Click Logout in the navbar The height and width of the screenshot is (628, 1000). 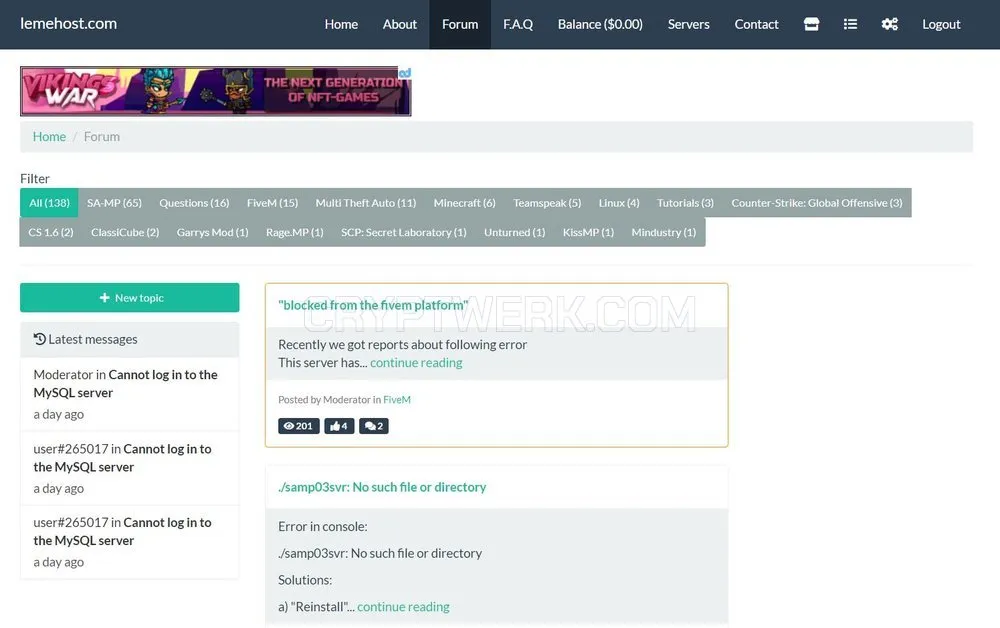941,24
